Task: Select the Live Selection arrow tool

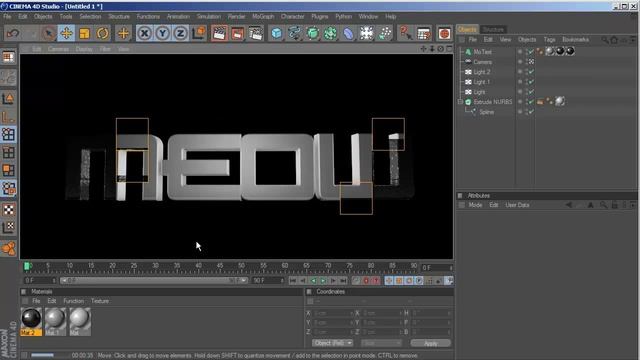Action: click(x=49, y=33)
